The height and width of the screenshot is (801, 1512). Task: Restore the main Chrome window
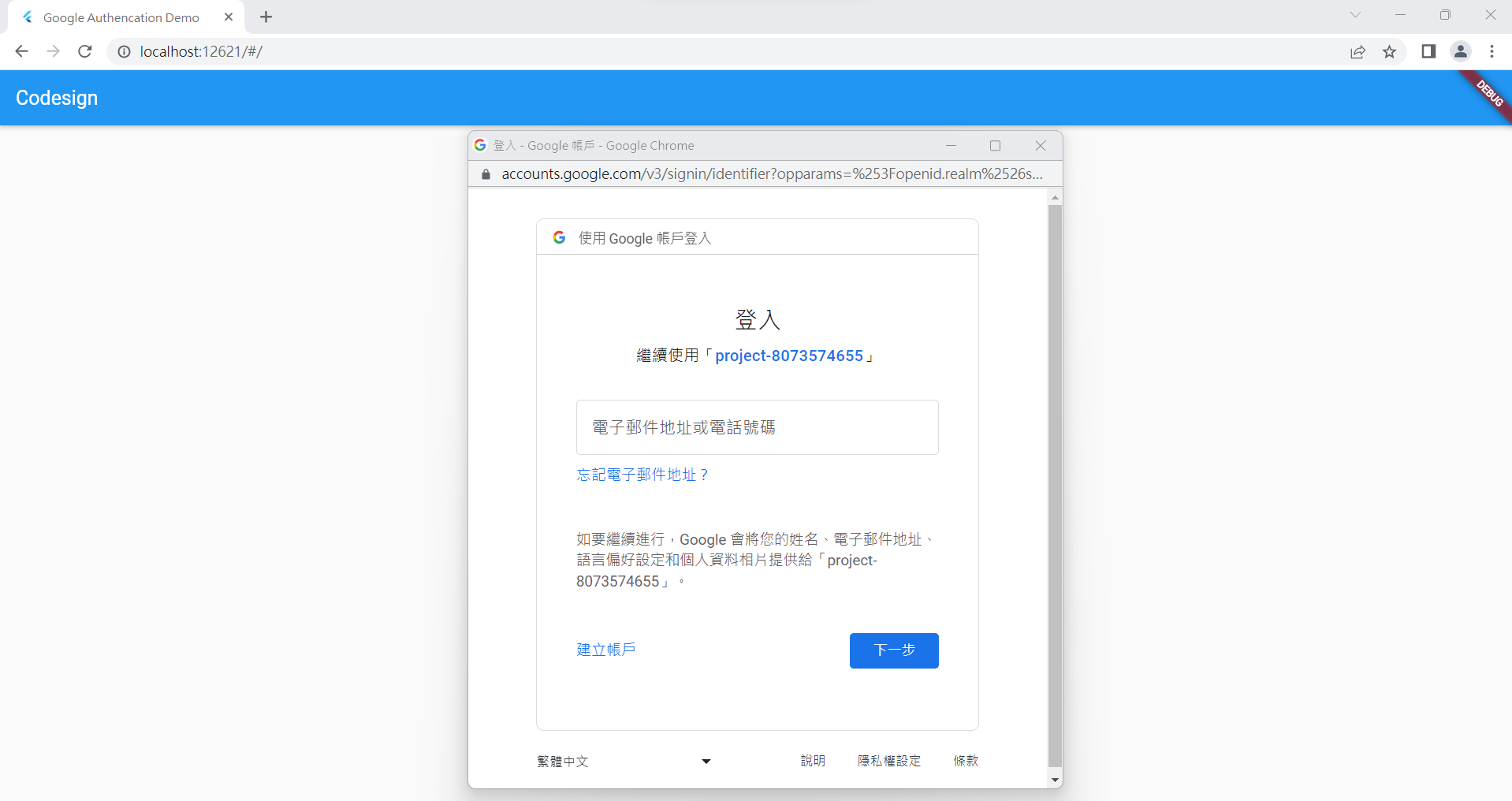[x=1445, y=15]
